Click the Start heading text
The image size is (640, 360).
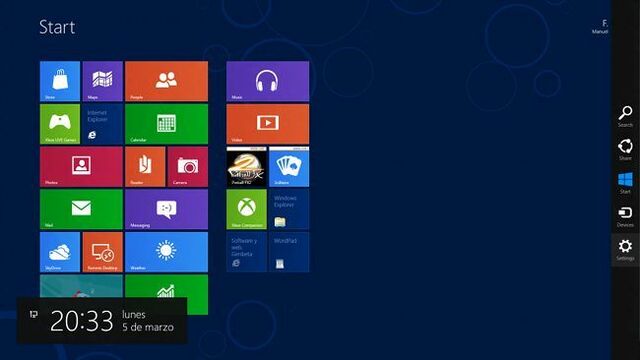pos(57,27)
